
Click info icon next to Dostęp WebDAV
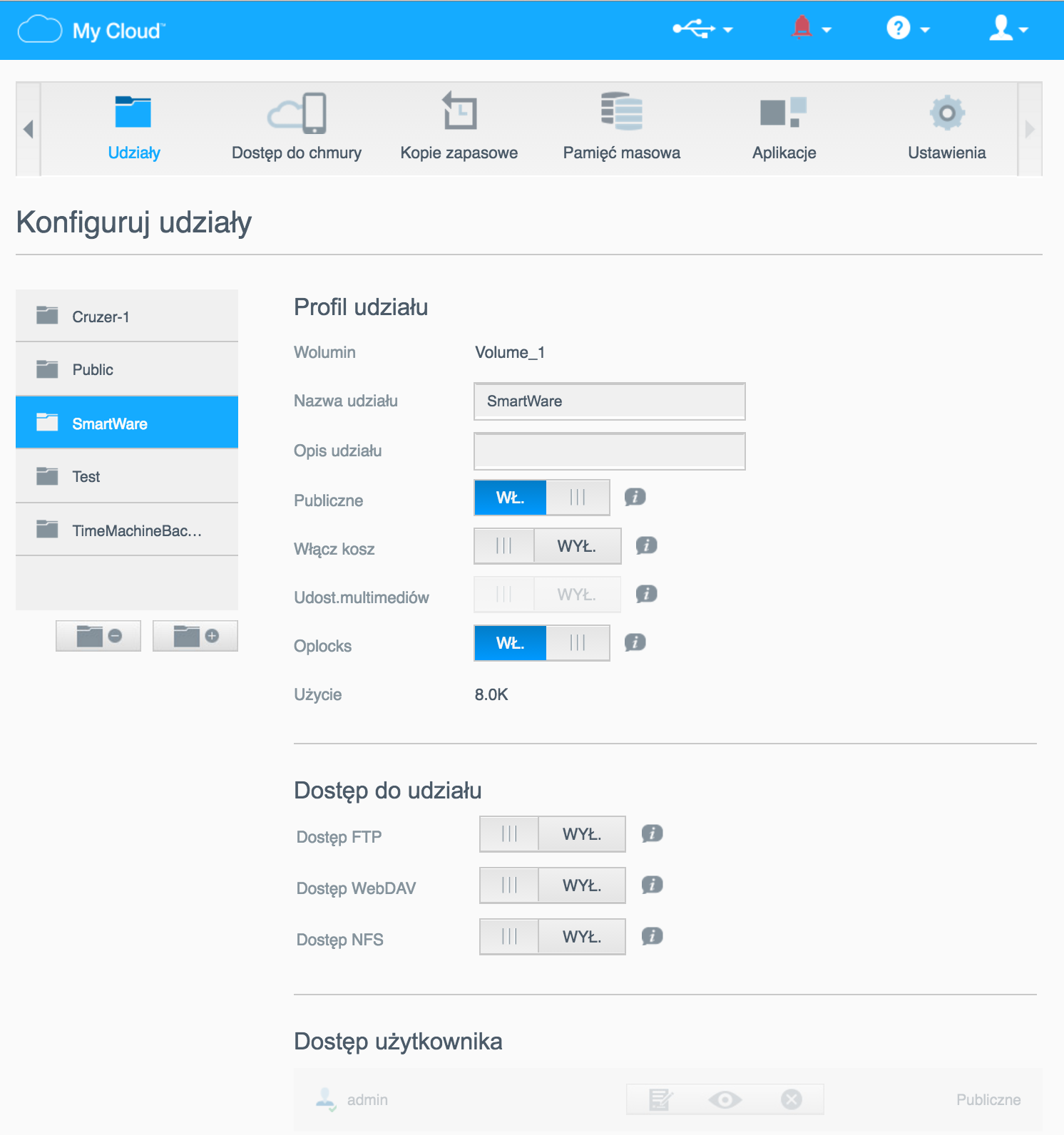tap(653, 885)
